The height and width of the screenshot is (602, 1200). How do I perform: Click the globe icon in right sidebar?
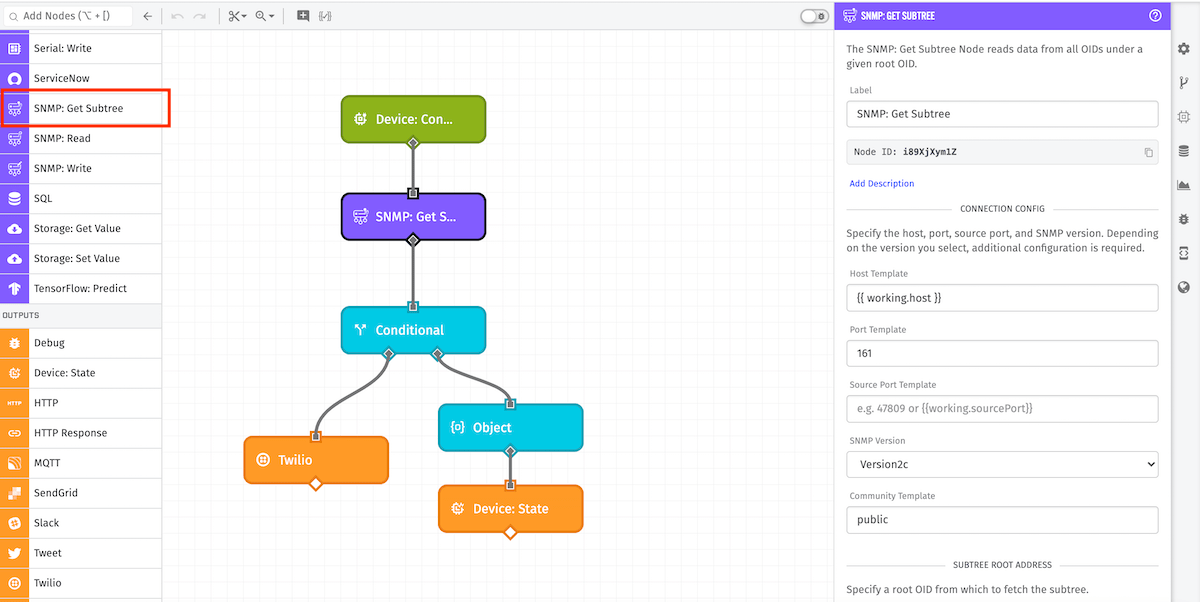coord(1184,286)
